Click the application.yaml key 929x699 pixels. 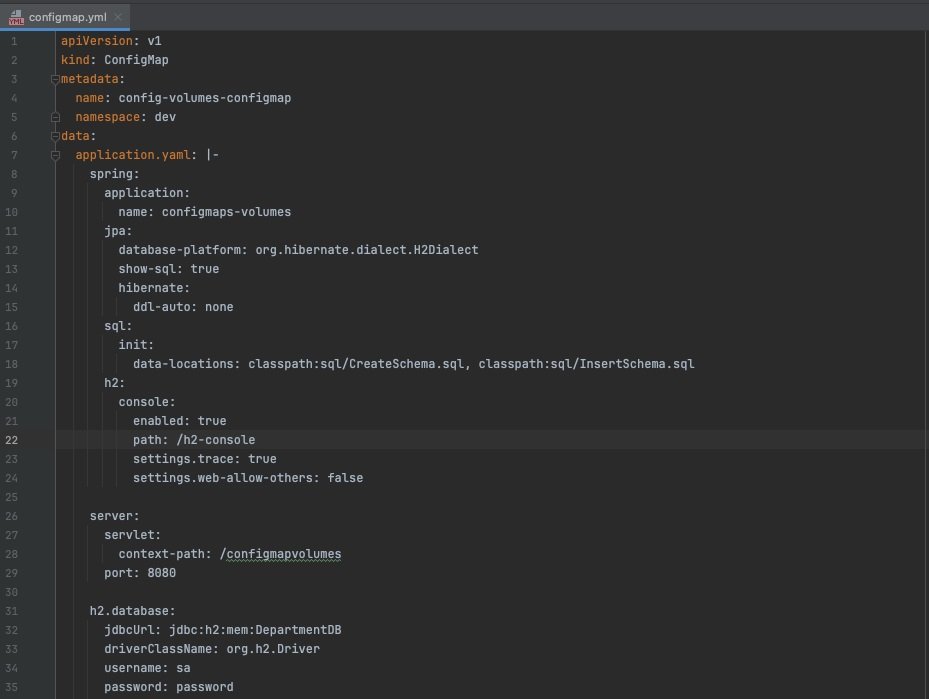[133, 155]
